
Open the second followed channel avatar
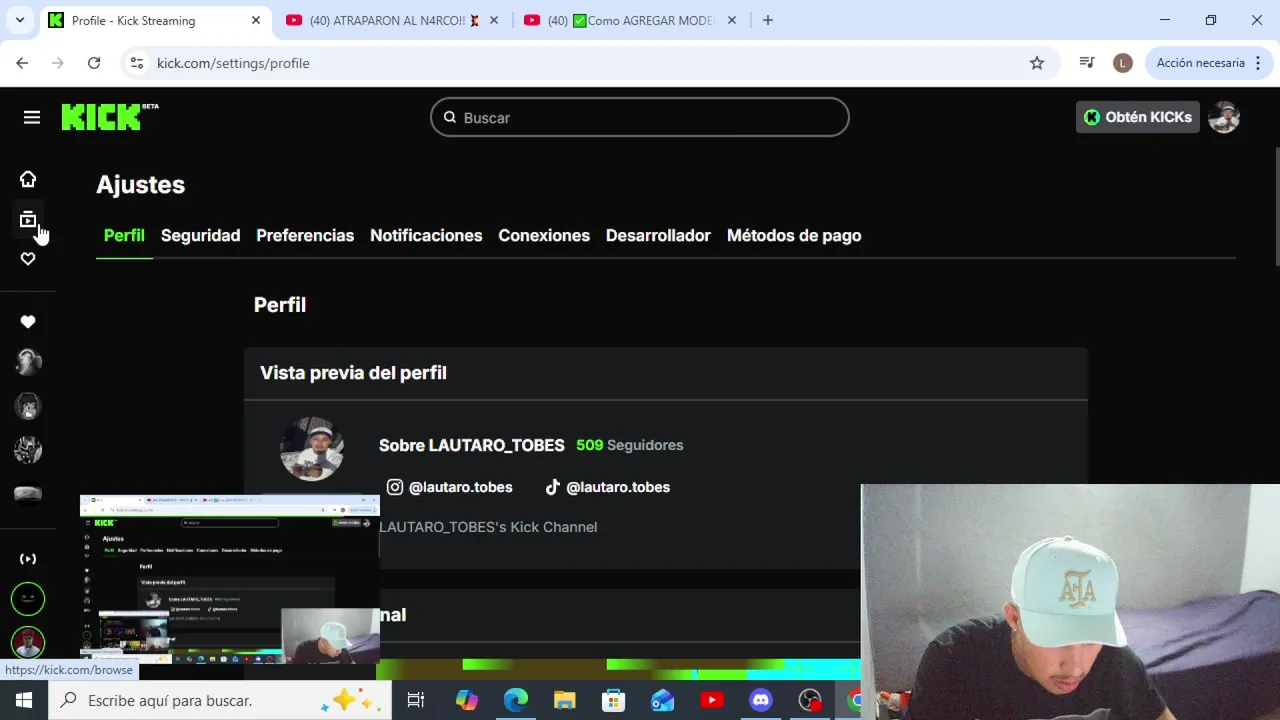click(28, 406)
